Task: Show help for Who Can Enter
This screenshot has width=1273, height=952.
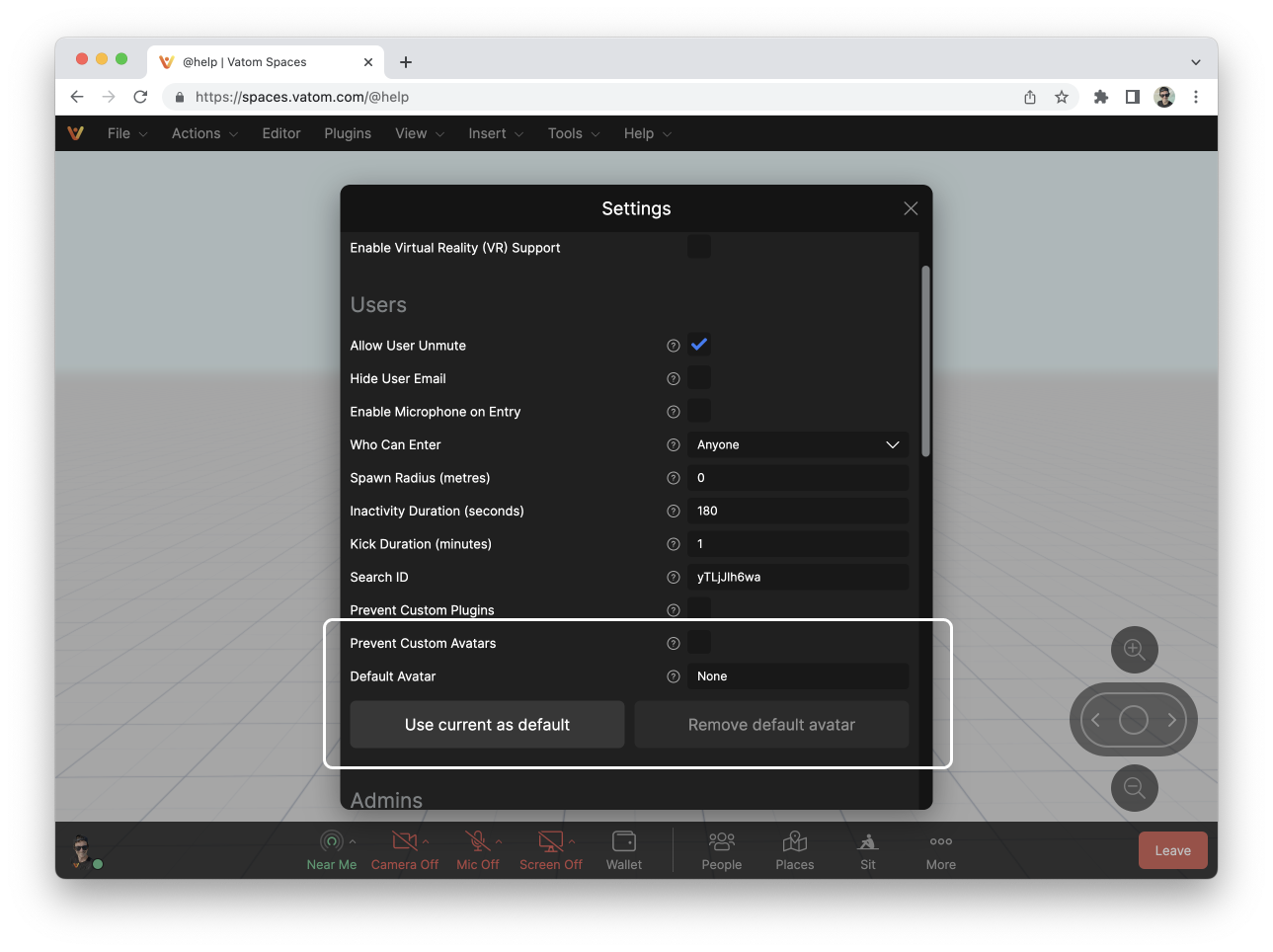Action: 674,445
